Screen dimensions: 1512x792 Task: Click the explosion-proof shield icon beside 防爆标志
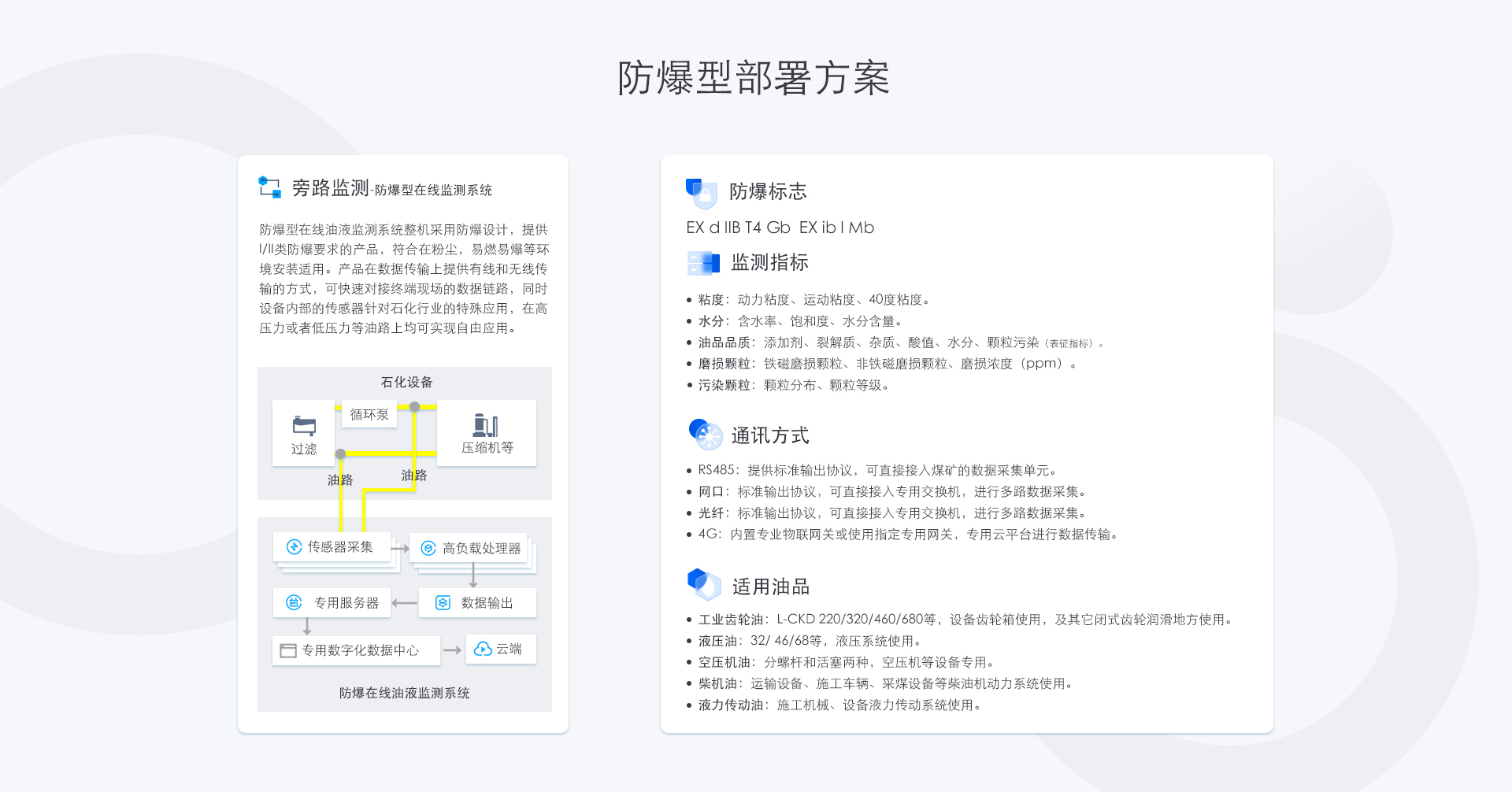tap(701, 193)
